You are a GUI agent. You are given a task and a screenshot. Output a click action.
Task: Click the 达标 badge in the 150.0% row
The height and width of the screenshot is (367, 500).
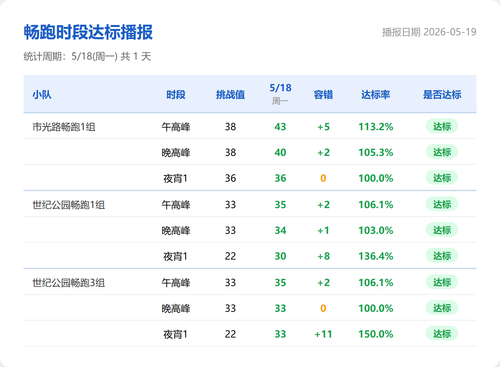click(x=442, y=334)
